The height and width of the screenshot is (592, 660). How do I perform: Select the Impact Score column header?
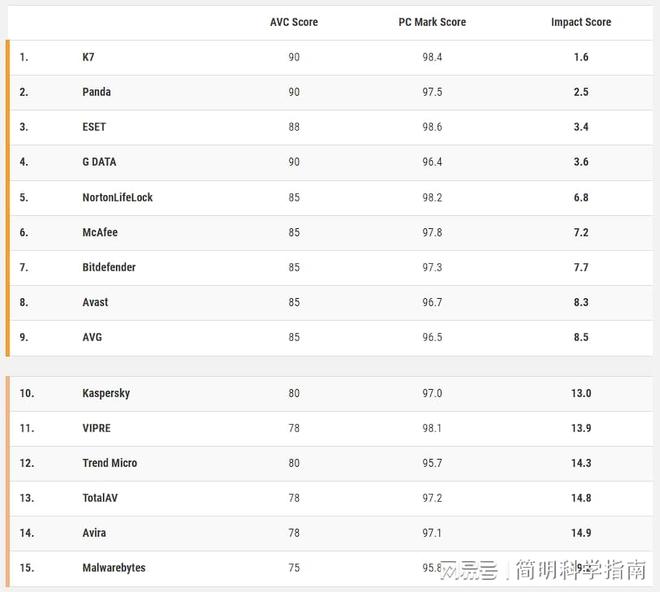[581, 22]
